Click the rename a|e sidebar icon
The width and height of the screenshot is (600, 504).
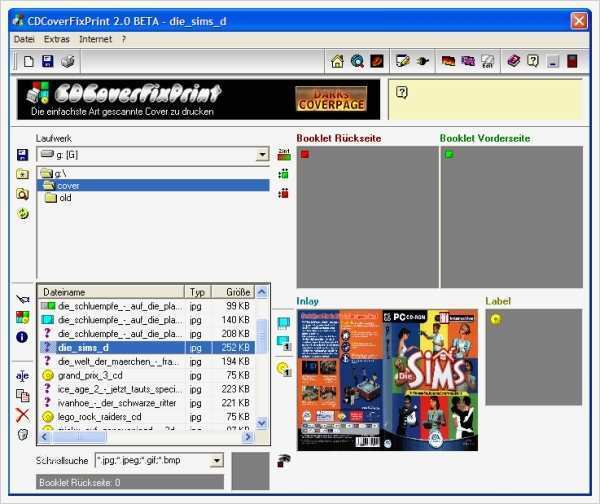[x=22, y=376]
